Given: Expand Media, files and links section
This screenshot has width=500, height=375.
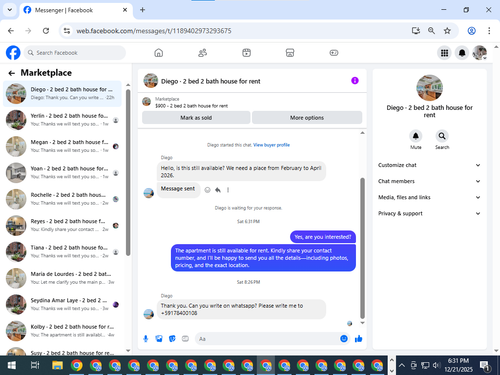Looking at the screenshot, I should tap(429, 197).
